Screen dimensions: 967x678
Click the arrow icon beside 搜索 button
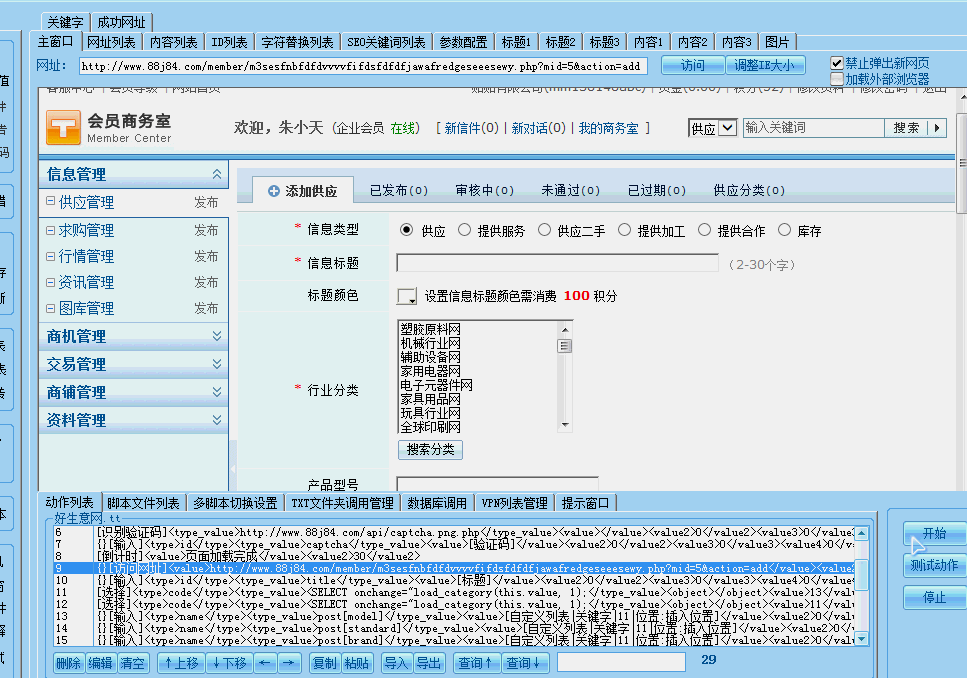pyautogui.click(x=937, y=128)
